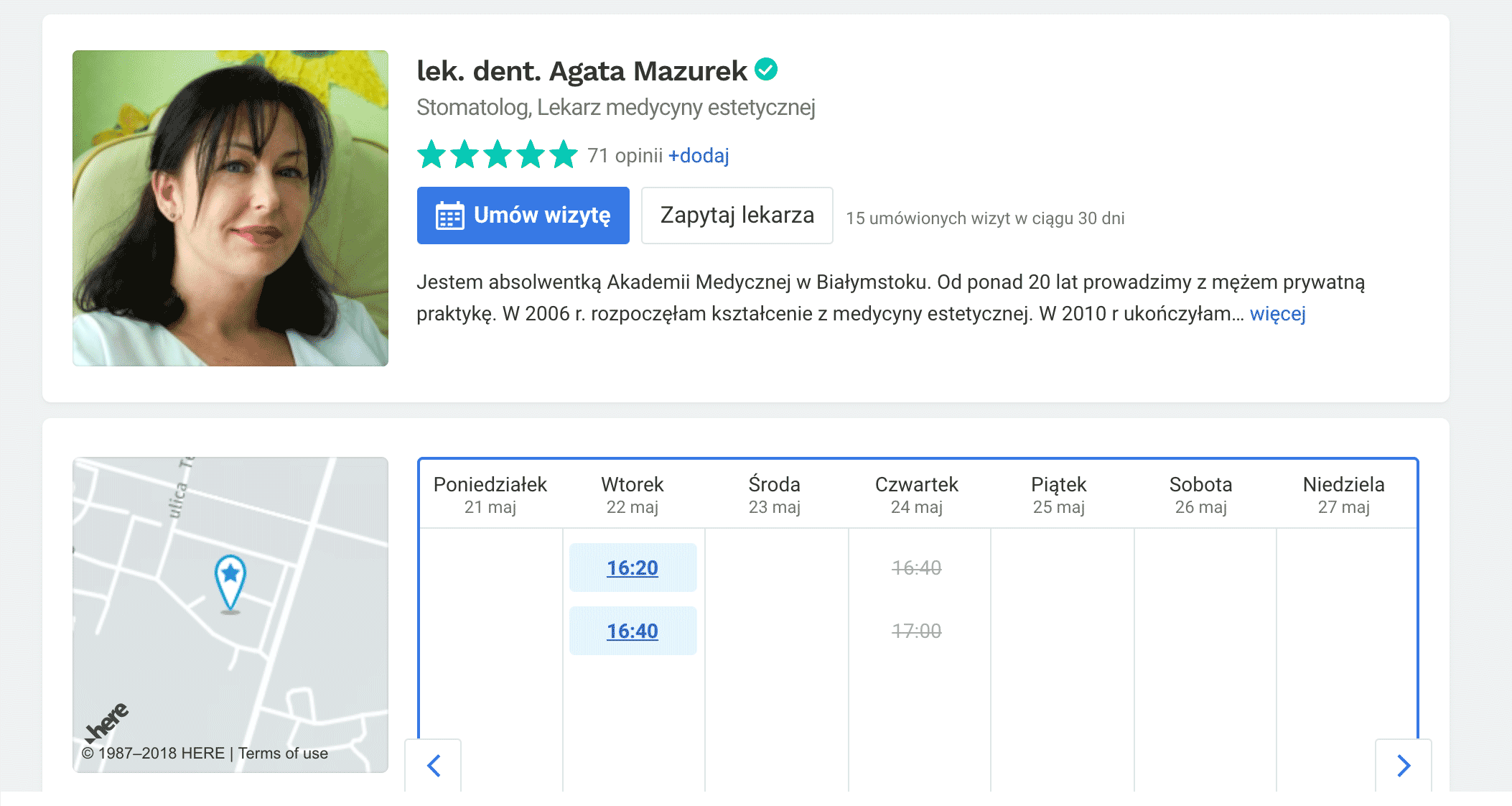Click the Czwartek 24 maj column header

(917, 495)
